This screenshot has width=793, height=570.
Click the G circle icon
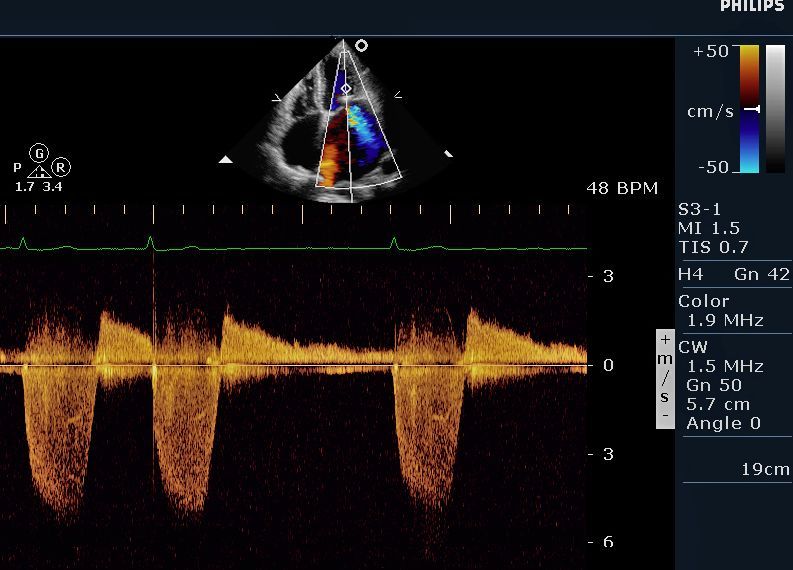coord(39,153)
